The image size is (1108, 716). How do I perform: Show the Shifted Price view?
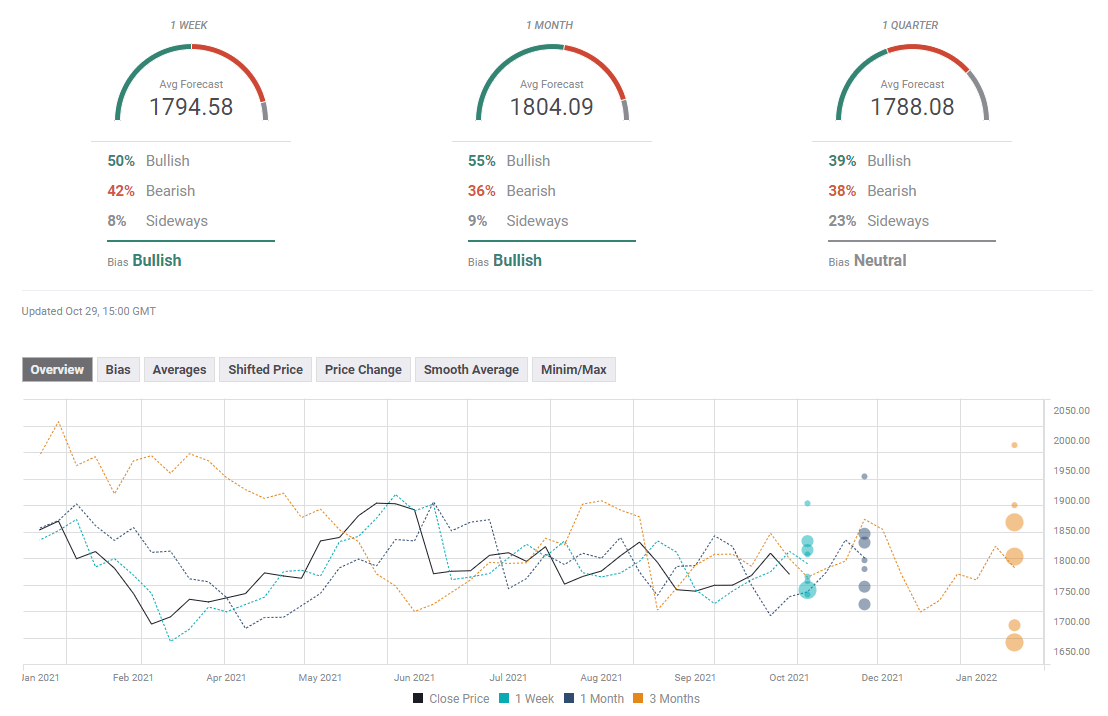coord(265,370)
